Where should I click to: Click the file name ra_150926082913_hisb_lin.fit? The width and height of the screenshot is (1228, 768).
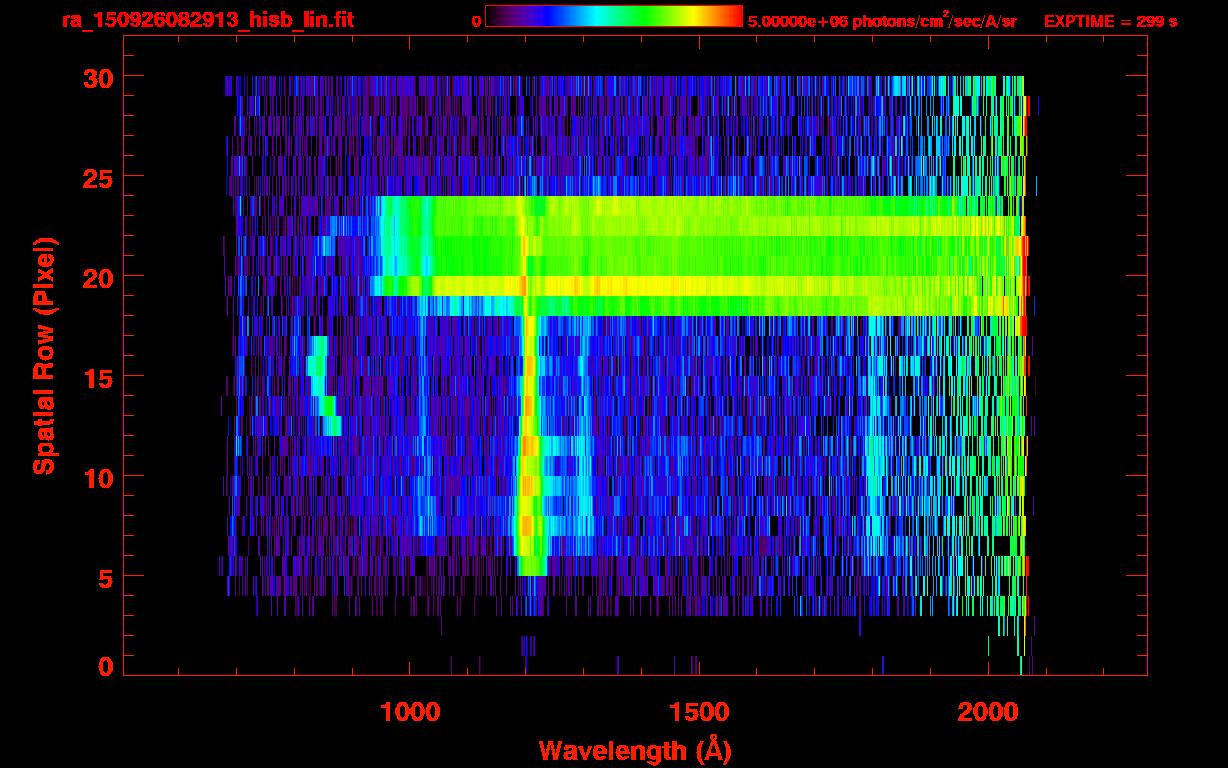click(x=207, y=20)
